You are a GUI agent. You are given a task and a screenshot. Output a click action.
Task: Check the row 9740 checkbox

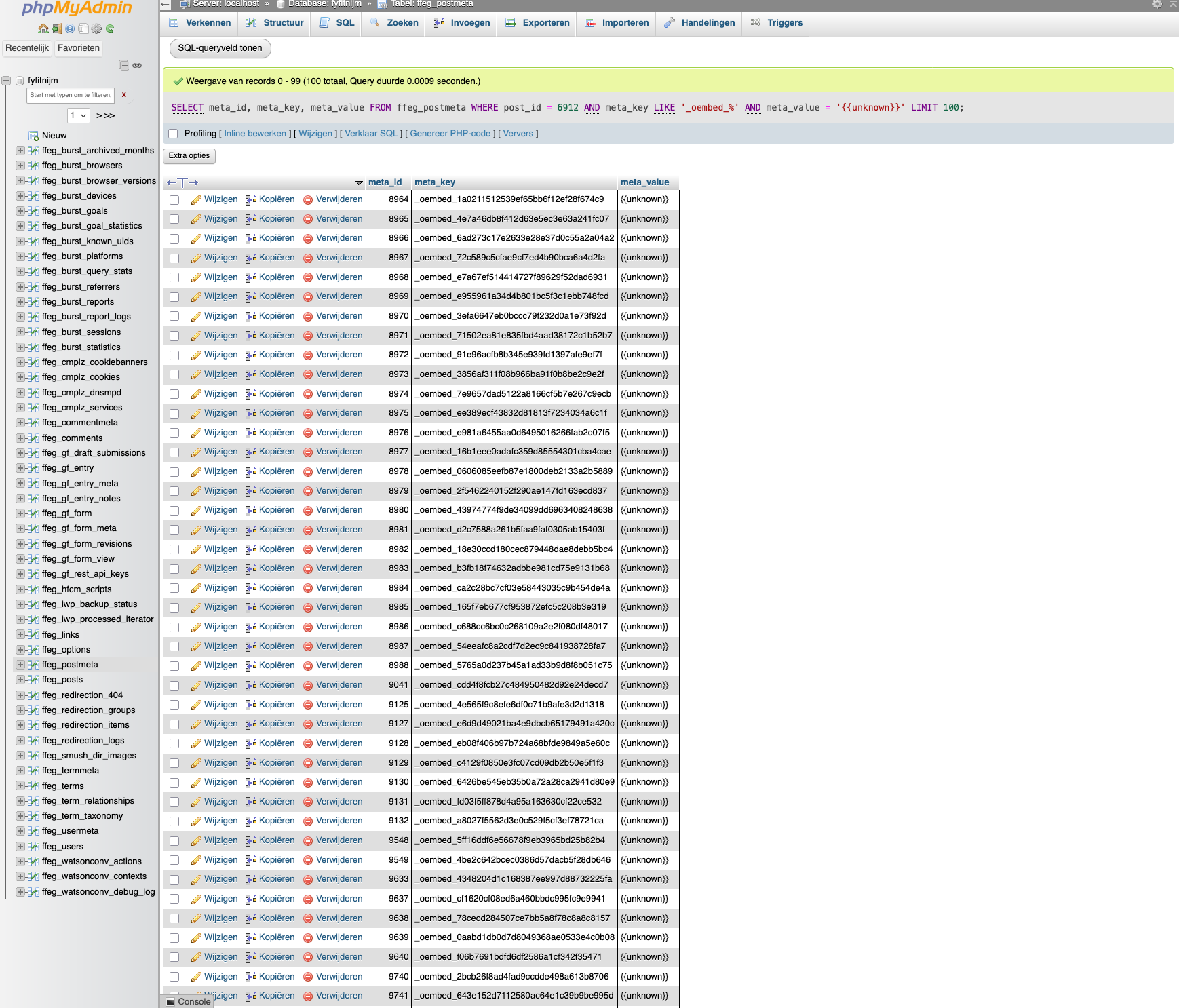pos(174,977)
